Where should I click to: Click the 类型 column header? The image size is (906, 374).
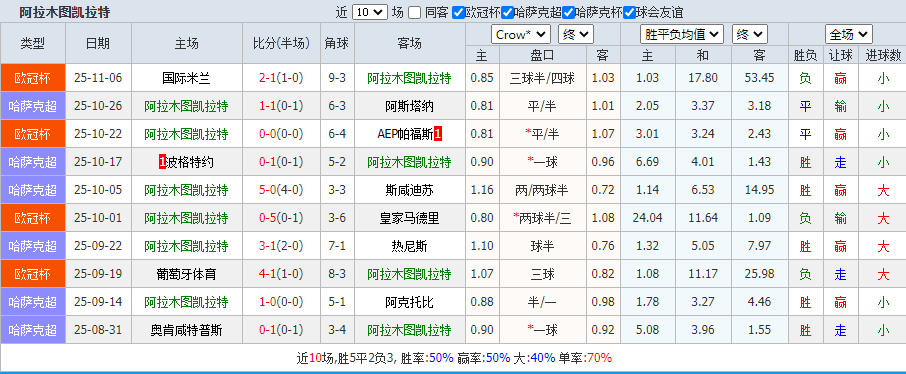click(x=33, y=43)
